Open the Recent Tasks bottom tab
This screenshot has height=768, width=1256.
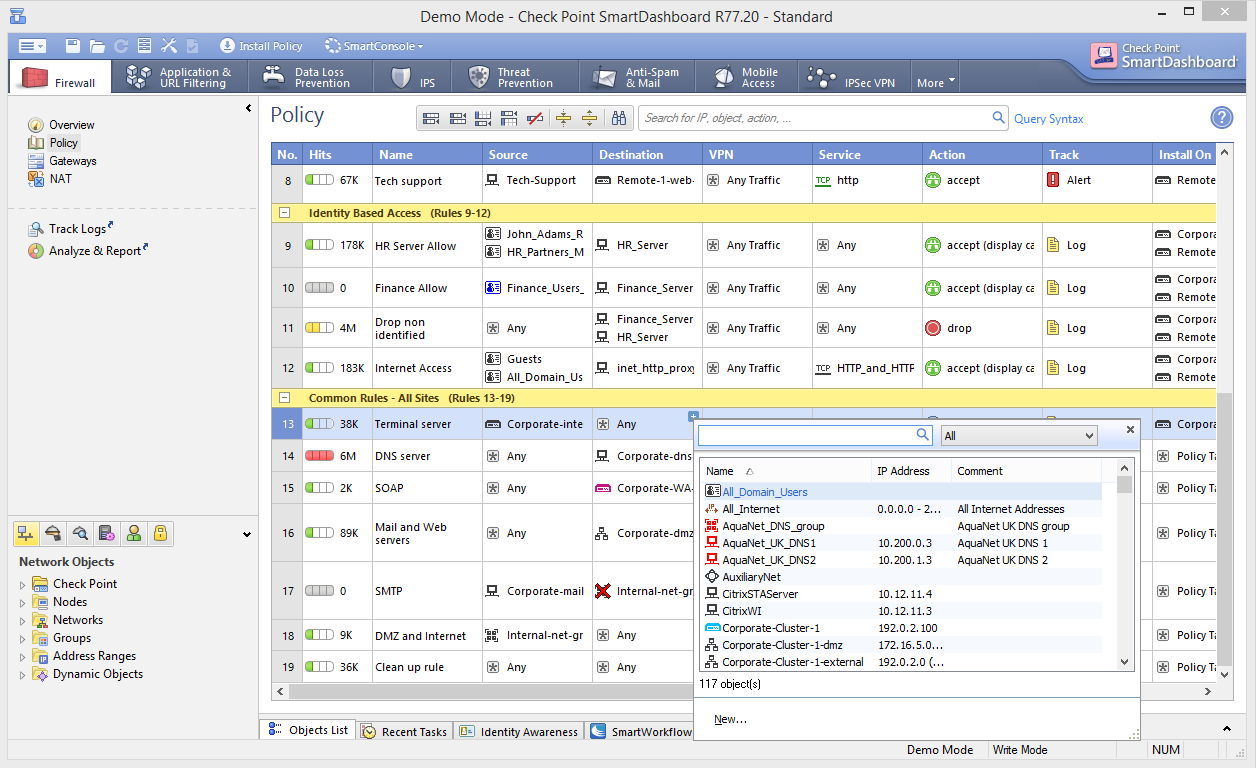tap(404, 732)
